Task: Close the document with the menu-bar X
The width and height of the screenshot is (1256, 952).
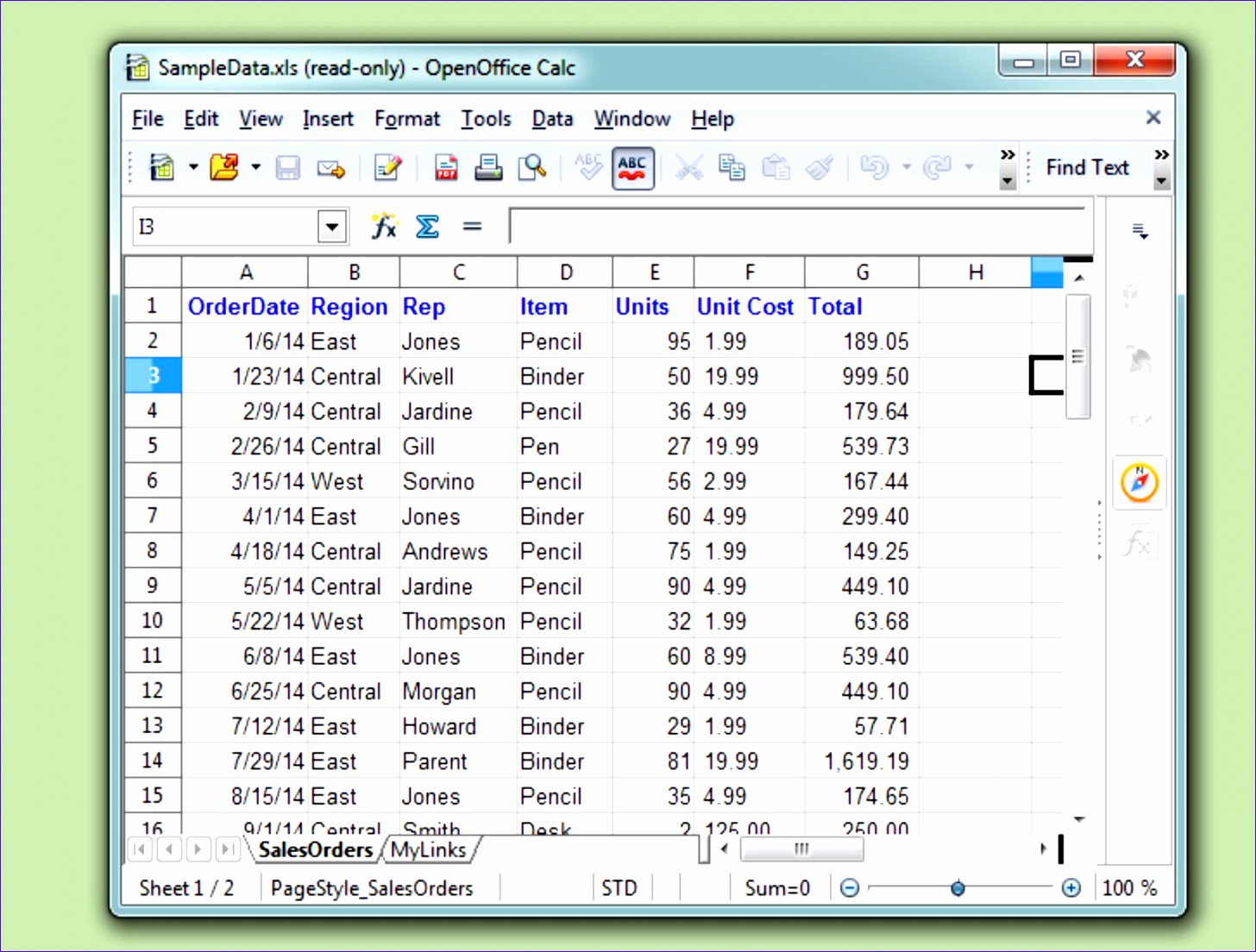Action: tap(1153, 117)
